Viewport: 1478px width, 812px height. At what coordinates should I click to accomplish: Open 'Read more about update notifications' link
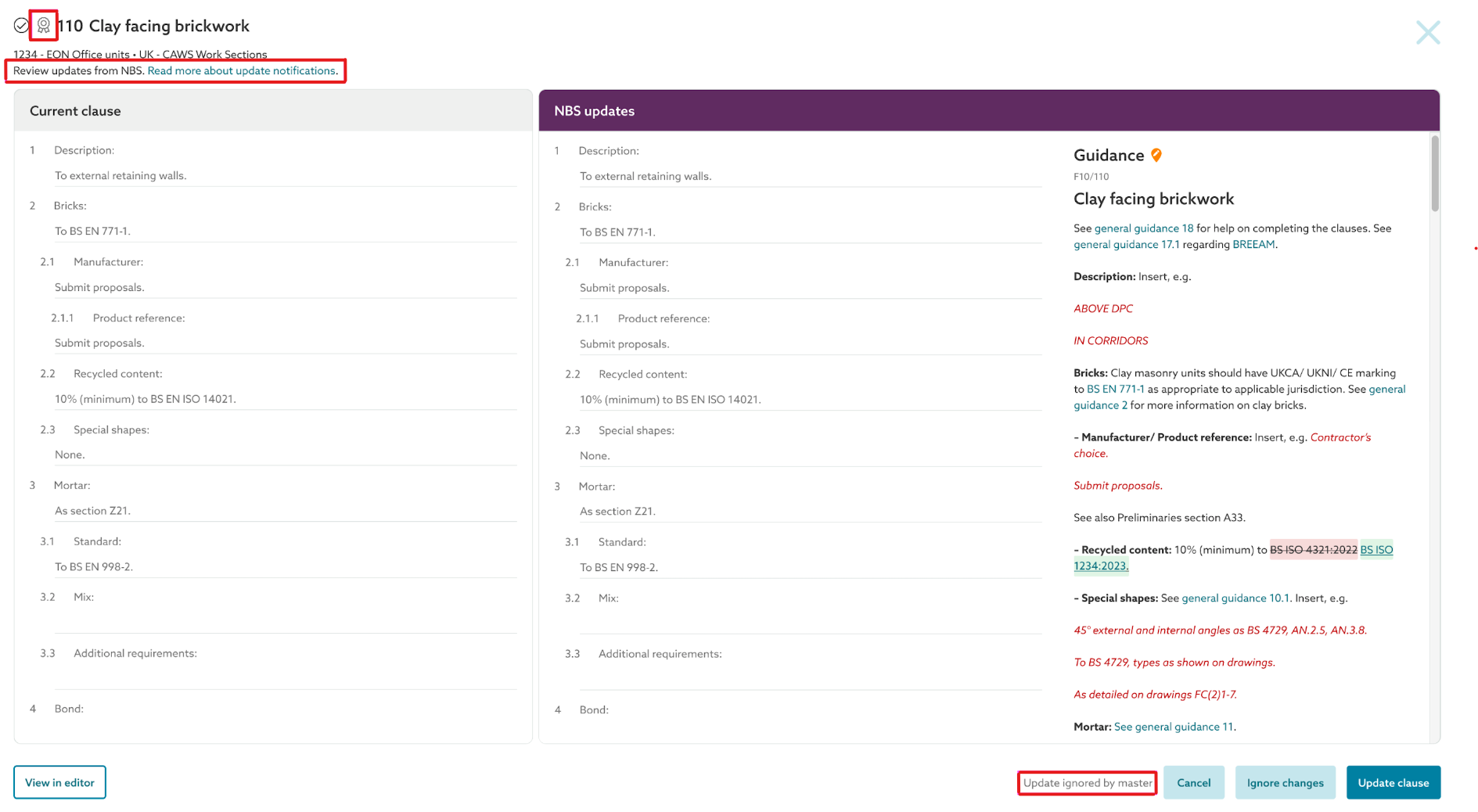[x=243, y=70]
